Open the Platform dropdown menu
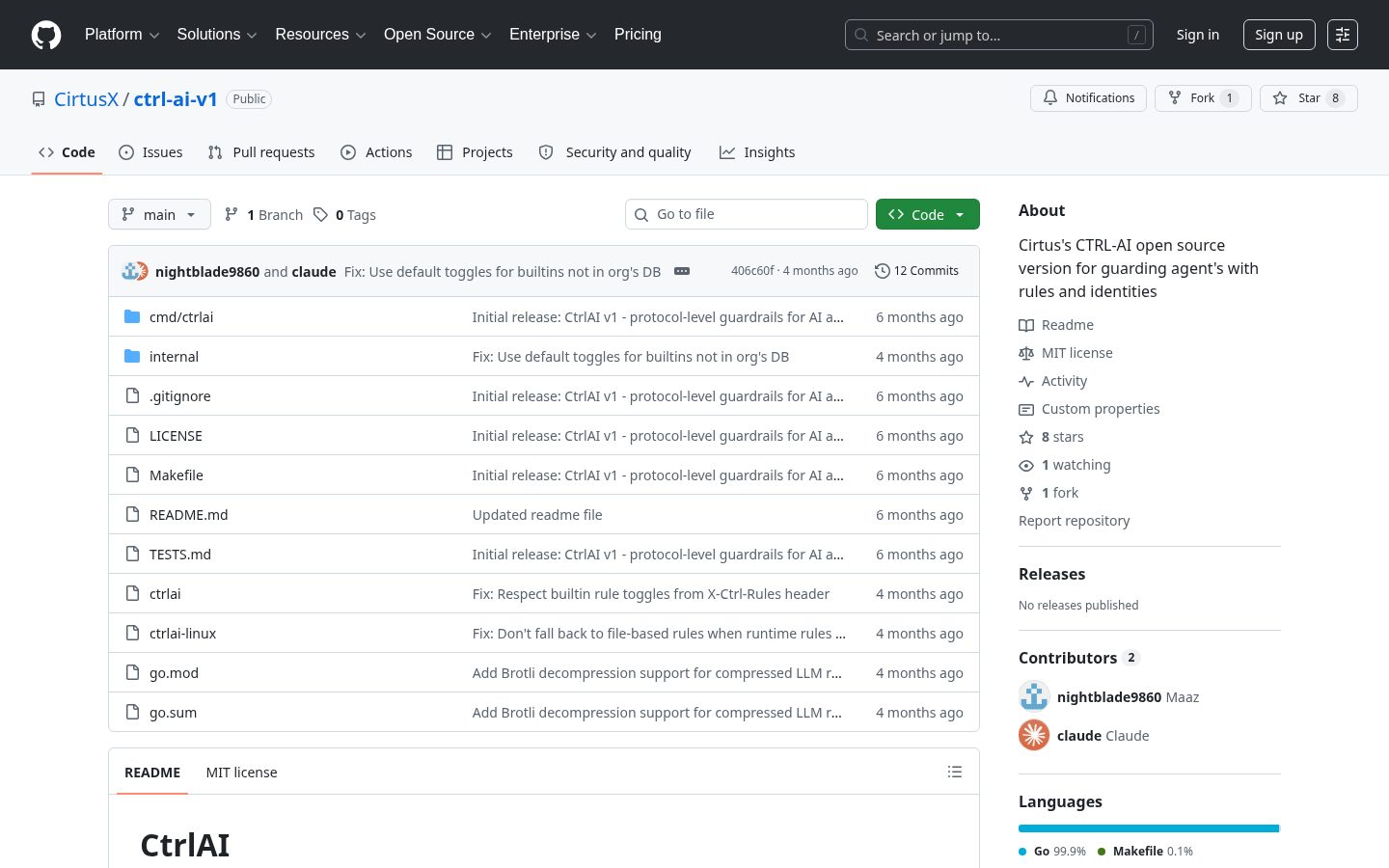Viewport: 1389px width, 868px height. tap(123, 35)
